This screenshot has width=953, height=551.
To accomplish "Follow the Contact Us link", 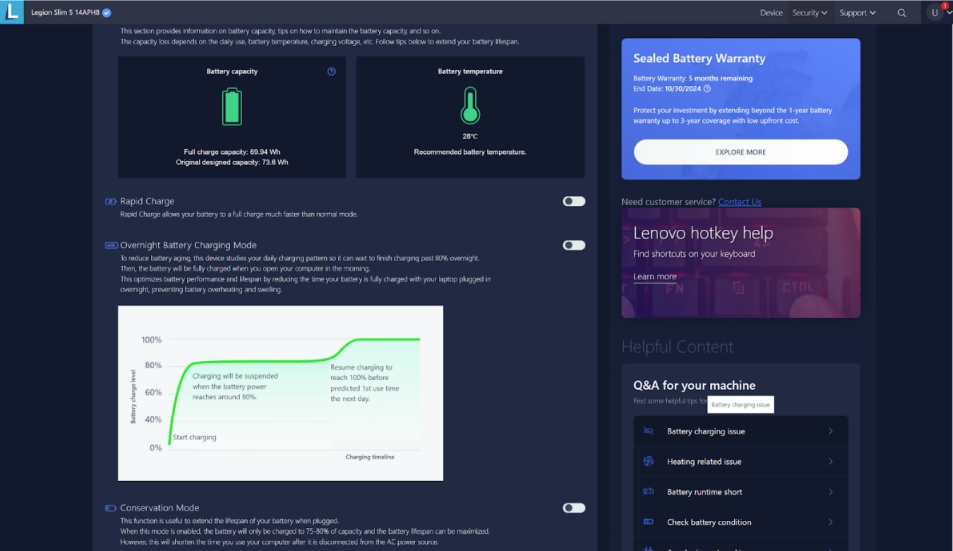I will click(x=739, y=202).
